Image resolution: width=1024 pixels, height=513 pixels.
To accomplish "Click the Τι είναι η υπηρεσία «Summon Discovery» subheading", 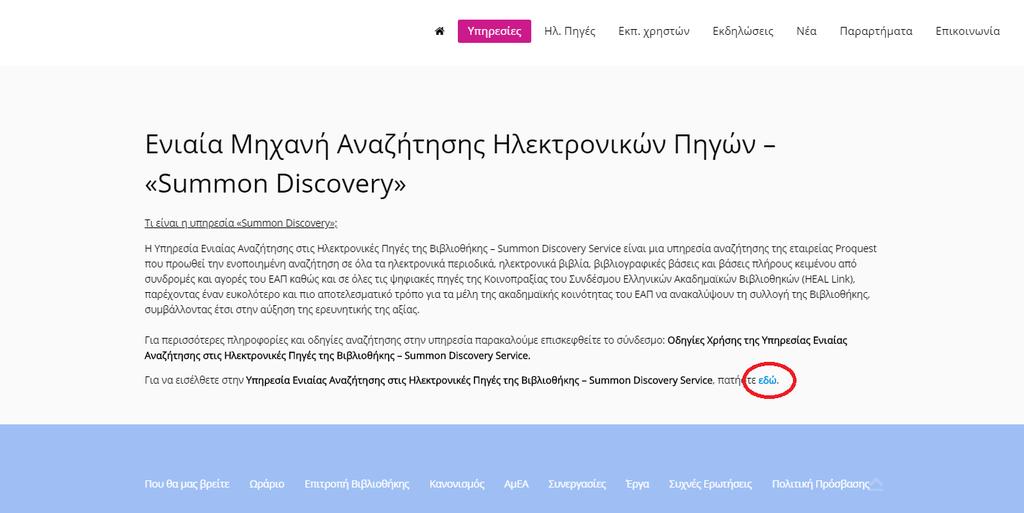I will 240,223.
